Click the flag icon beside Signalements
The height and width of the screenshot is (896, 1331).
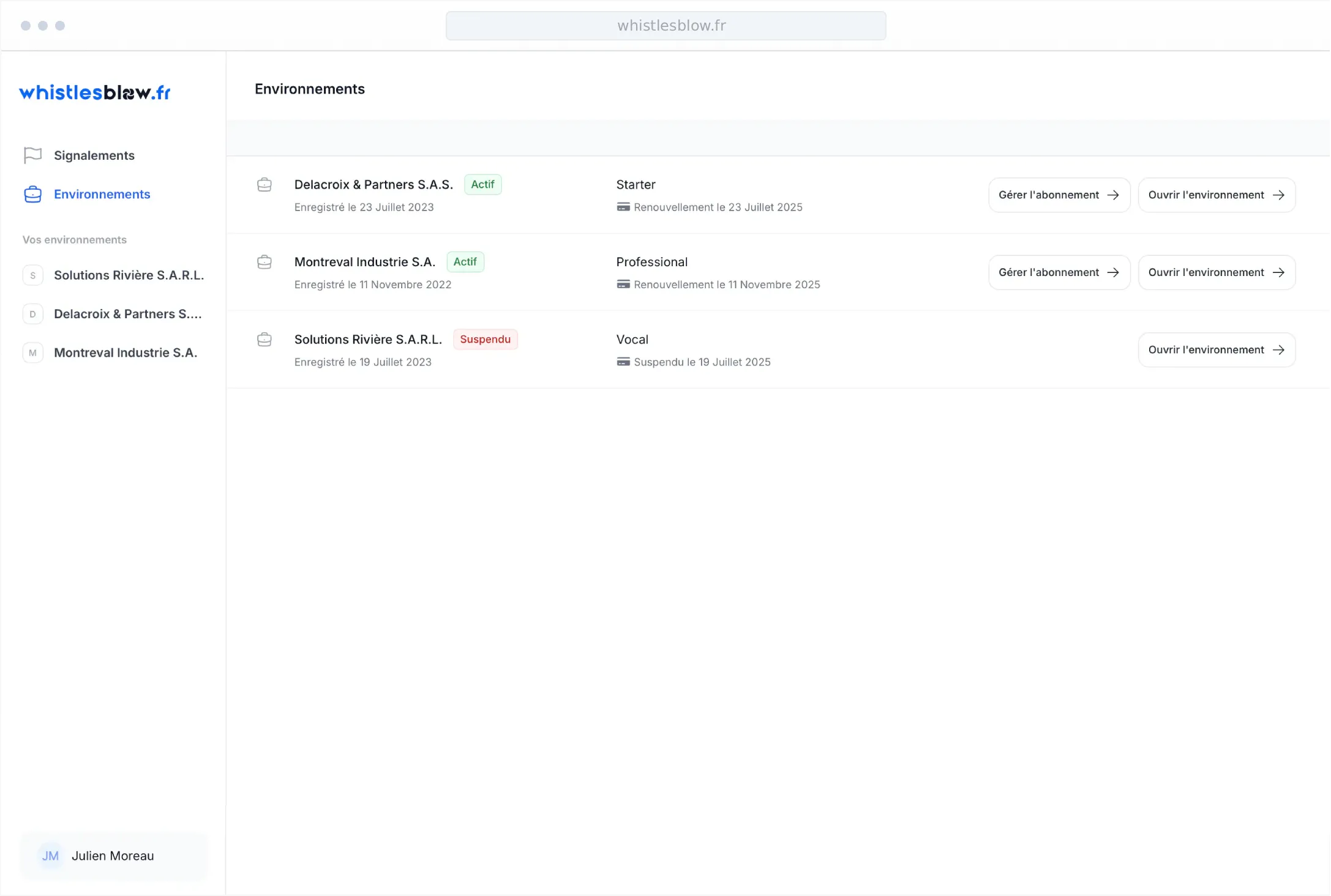[32, 155]
